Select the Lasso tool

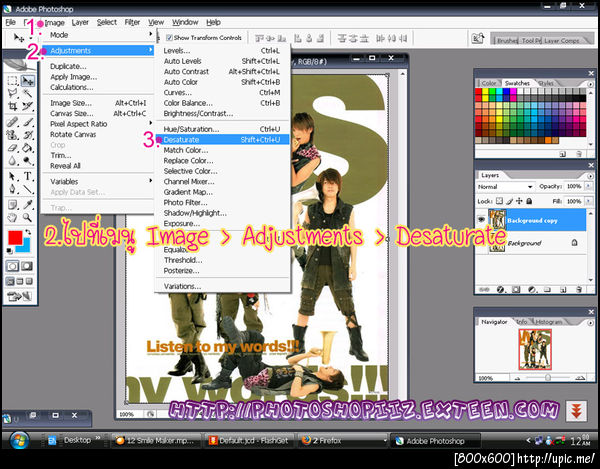[13, 93]
